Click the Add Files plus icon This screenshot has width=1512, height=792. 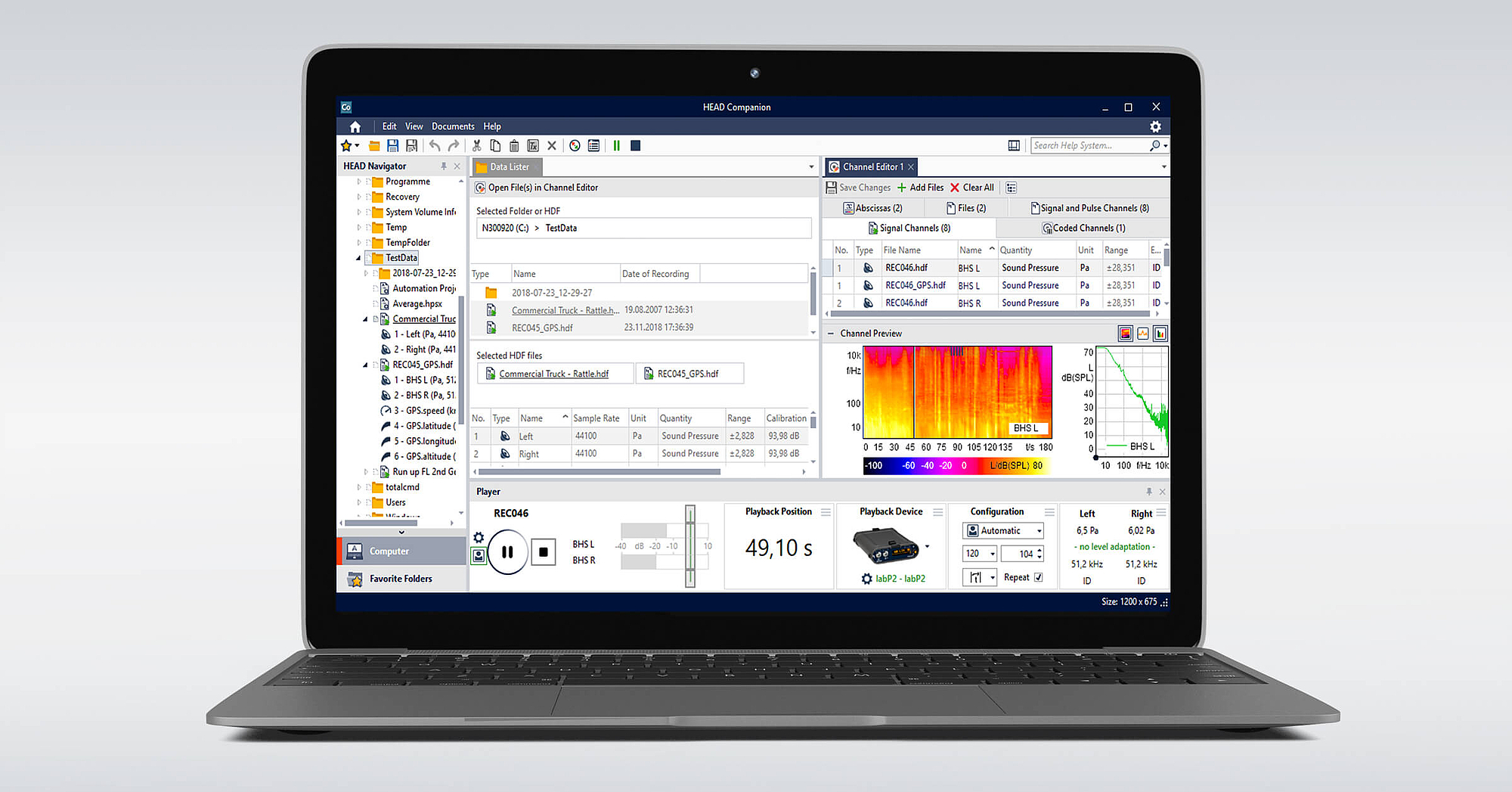pyautogui.click(x=900, y=187)
